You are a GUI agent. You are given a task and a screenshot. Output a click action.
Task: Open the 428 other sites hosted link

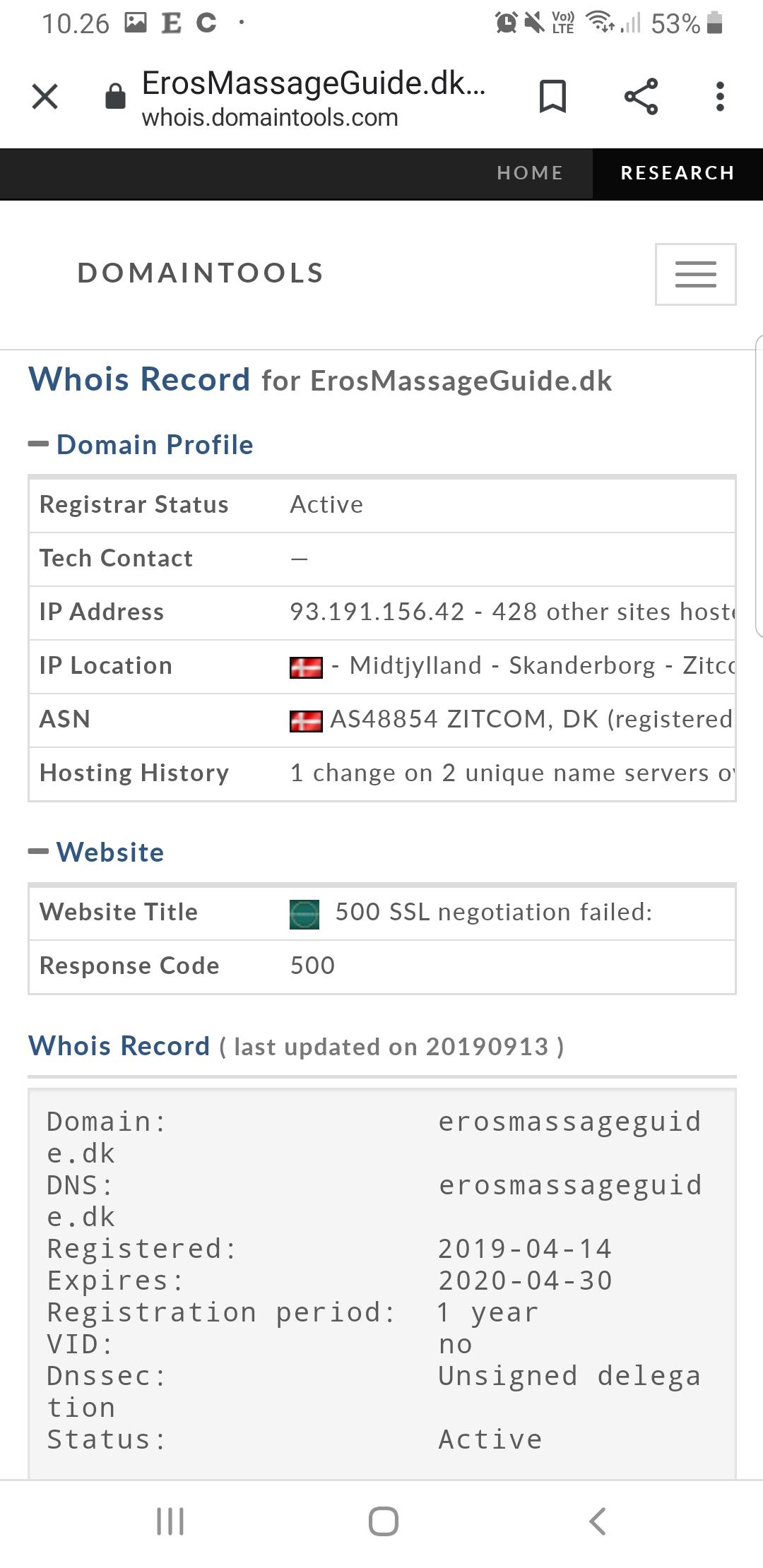pos(613,612)
